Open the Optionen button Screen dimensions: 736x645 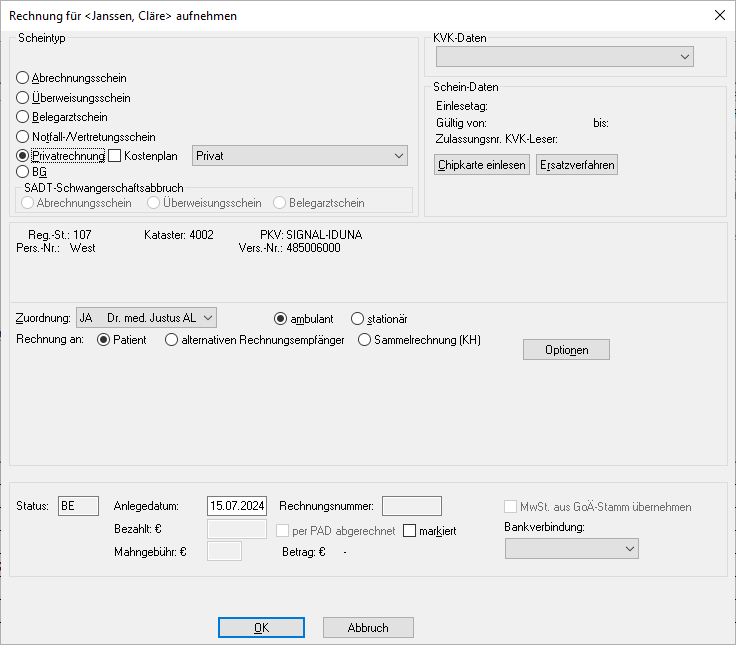point(566,349)
